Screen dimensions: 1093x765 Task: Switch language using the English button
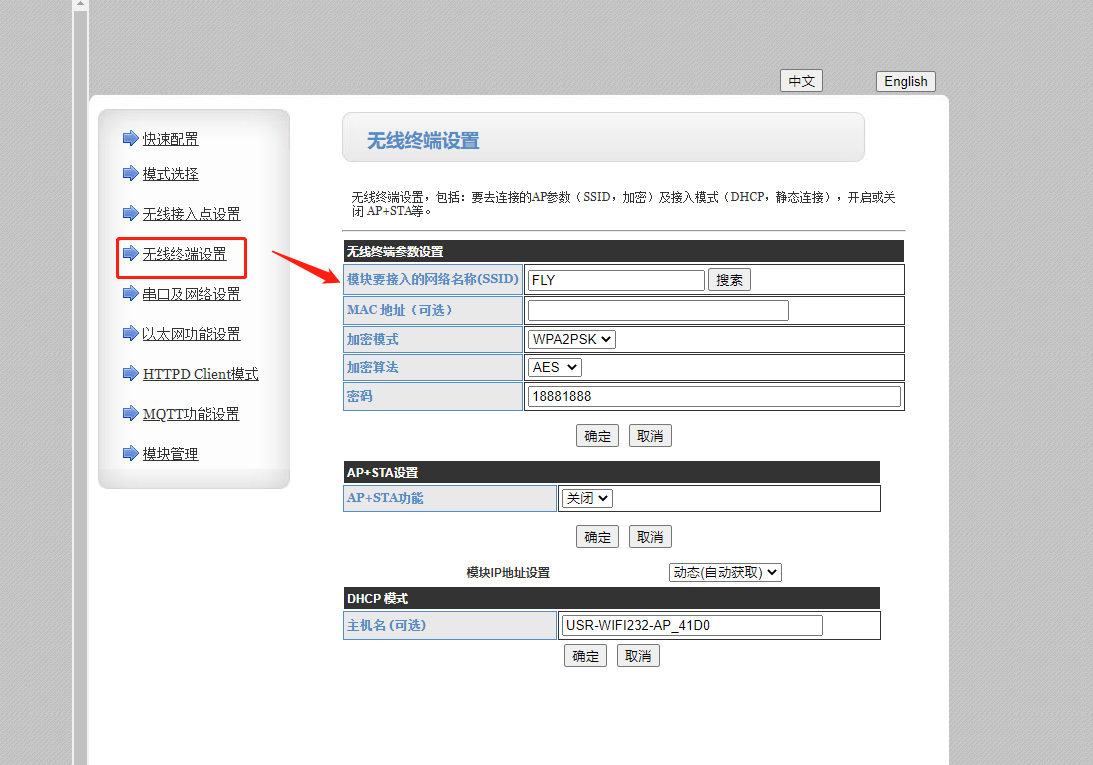click(x=905, y=82)
